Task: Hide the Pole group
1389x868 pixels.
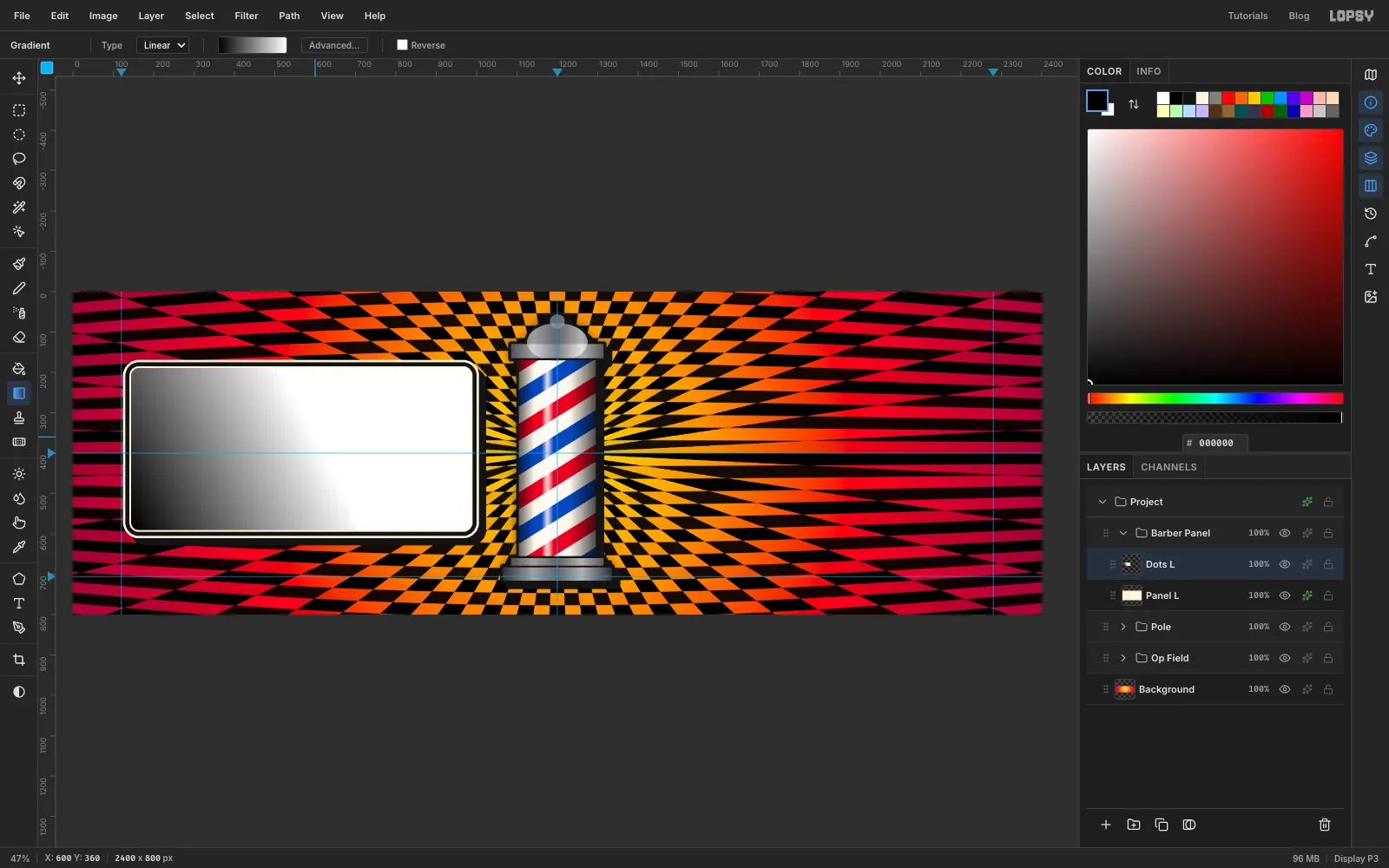Action: point(1285,627)
